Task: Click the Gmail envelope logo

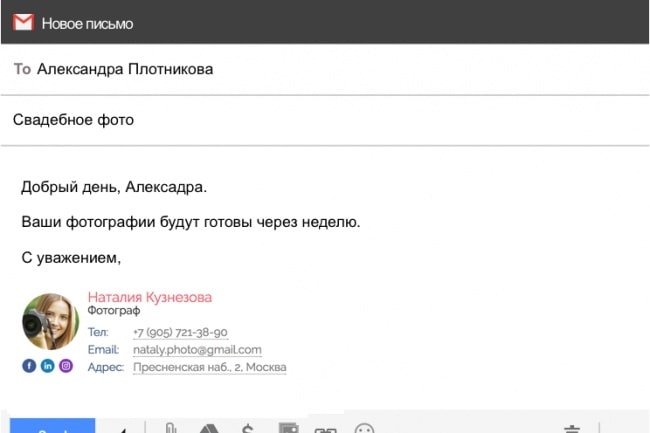Action: pyautogui.click(x=23, y=22)
